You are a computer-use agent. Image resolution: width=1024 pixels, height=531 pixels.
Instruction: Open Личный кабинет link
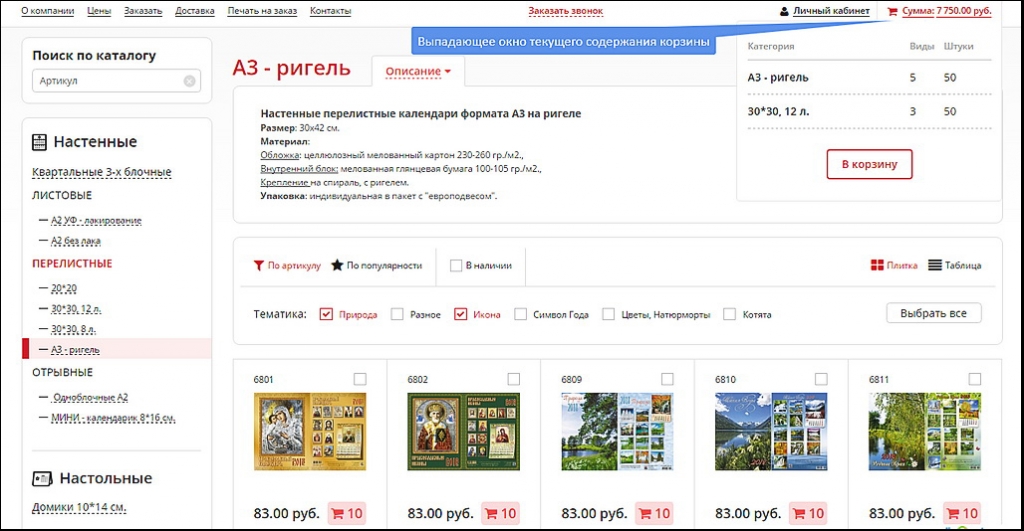[x=831, y=11]
